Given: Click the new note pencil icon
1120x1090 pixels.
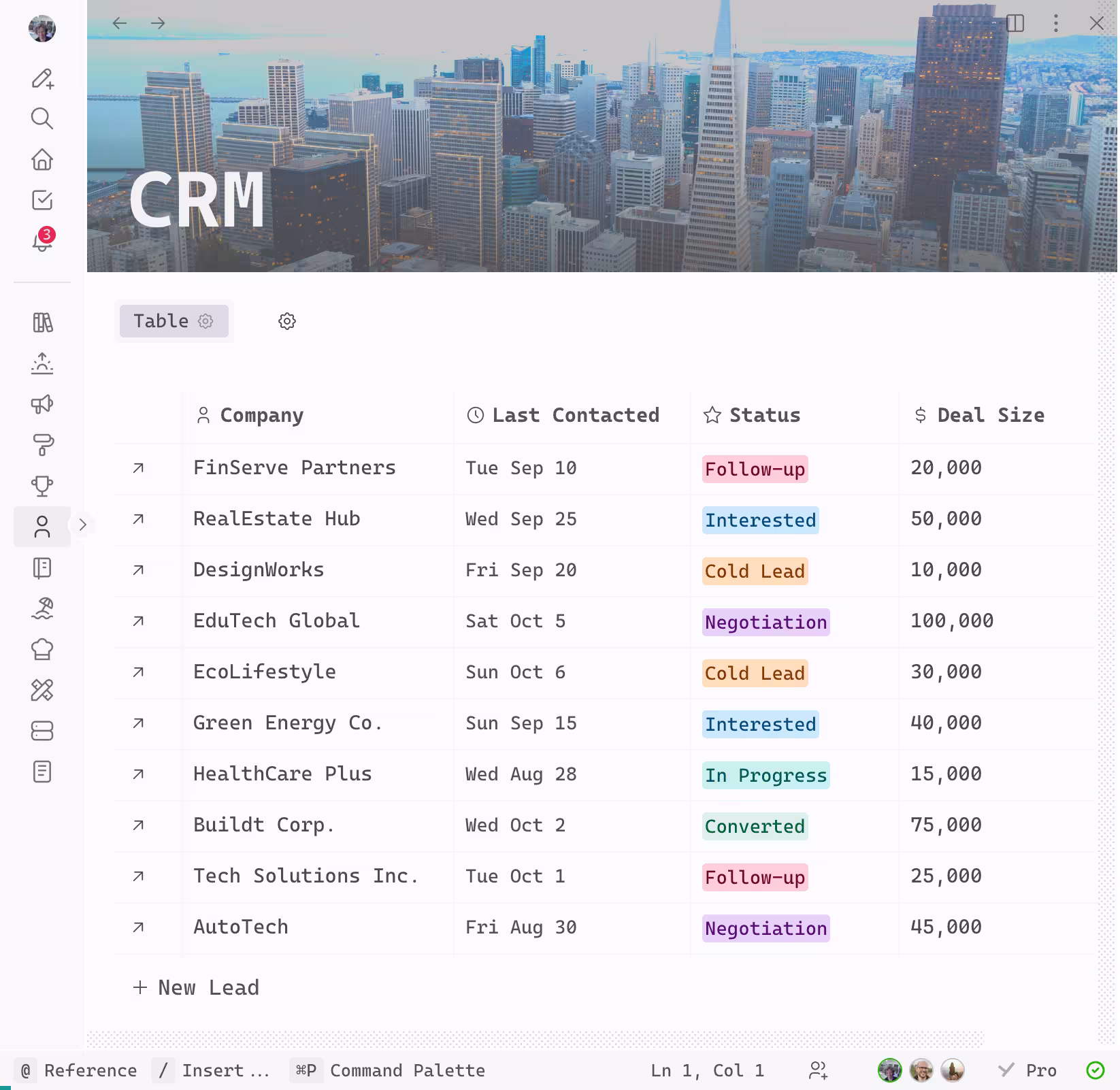Looking at the screenshot, I should coord(42,79).
